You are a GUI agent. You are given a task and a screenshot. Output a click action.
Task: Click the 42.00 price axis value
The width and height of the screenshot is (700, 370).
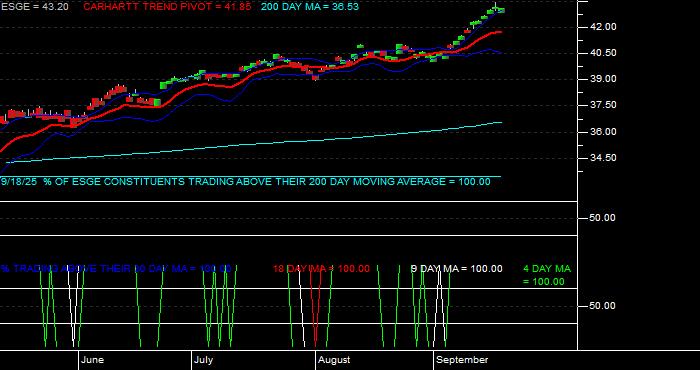pyautogui.click(x=603, y=27)
